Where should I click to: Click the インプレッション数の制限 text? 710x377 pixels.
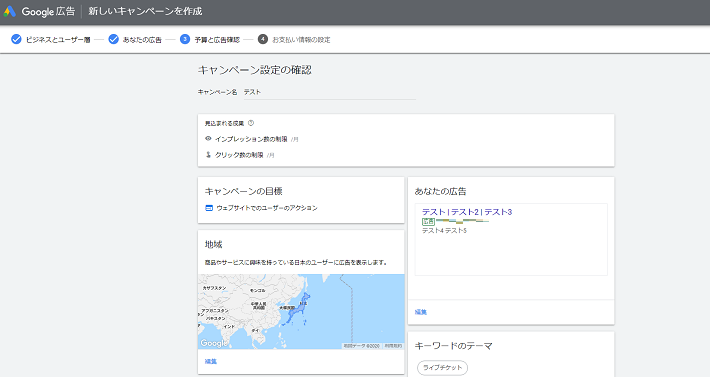click(x=251, y=139)
